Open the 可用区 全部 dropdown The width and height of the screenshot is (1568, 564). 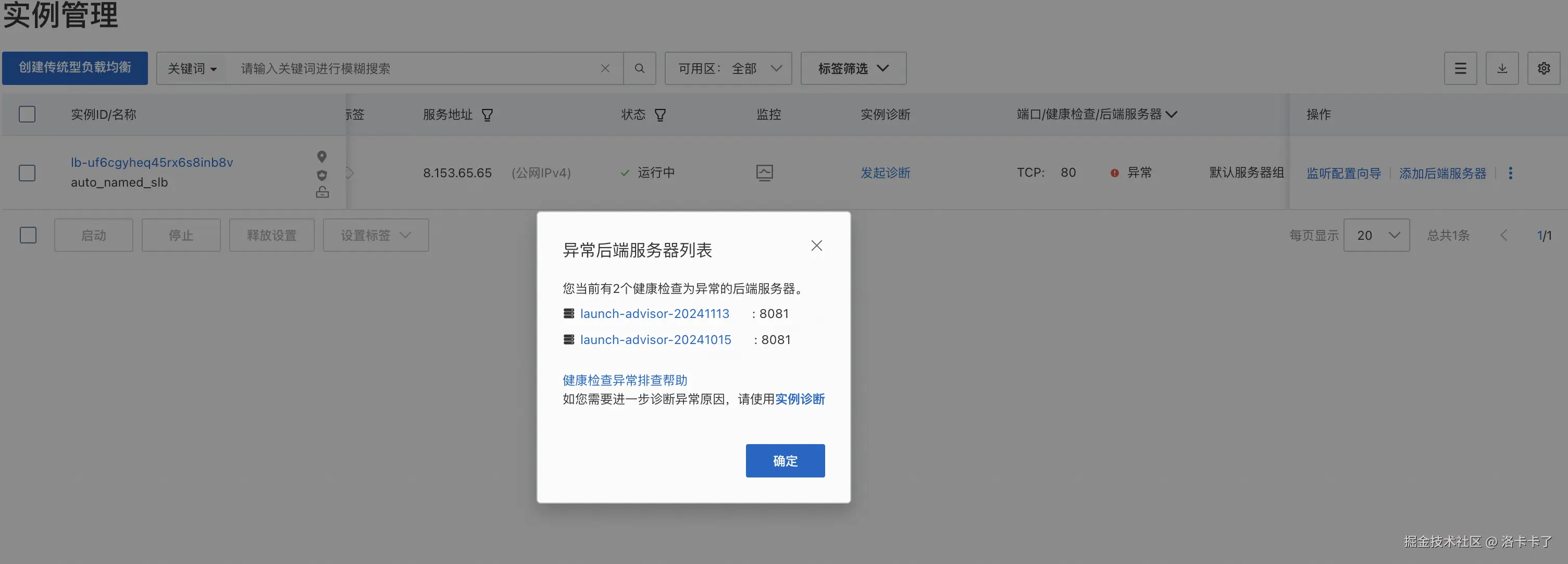728,68
